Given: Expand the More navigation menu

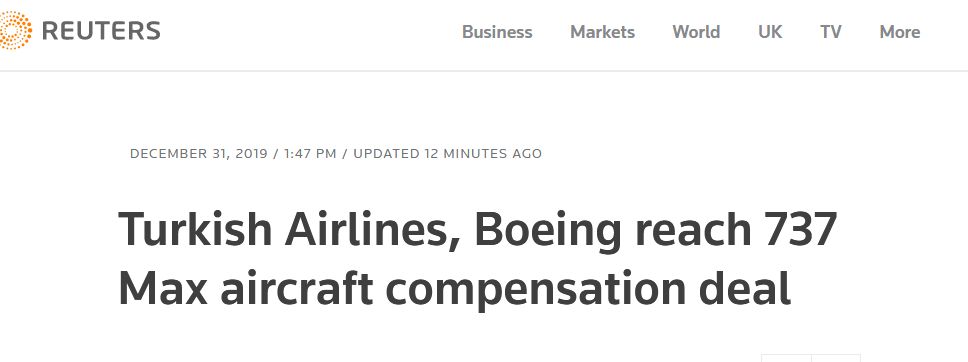Looking at the screenshot, I should (899, 32).
